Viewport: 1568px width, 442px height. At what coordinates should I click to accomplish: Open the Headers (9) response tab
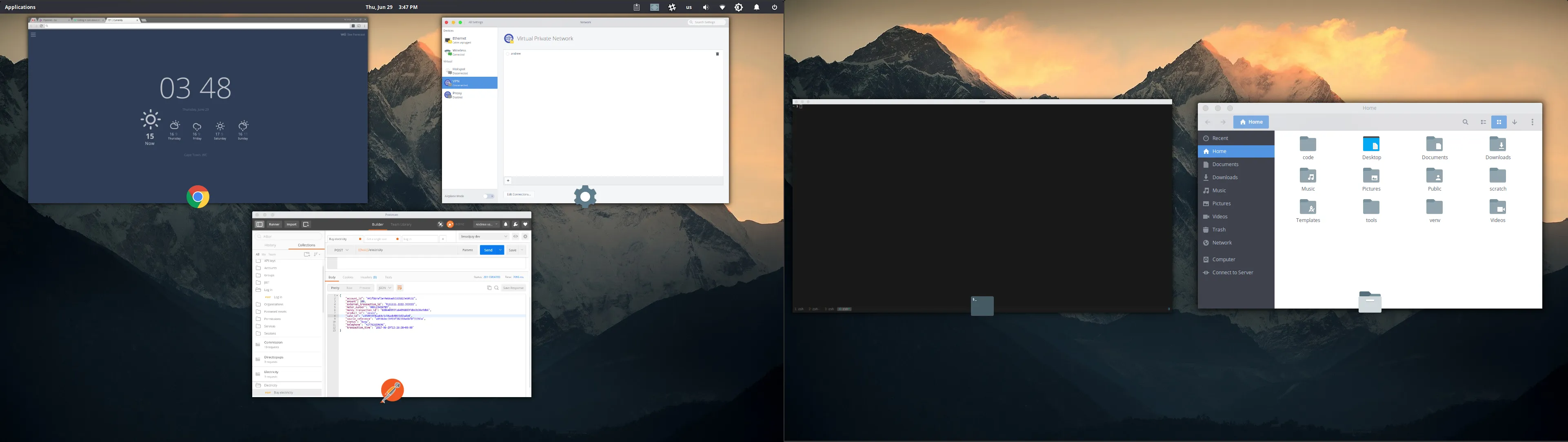[368, 277]
